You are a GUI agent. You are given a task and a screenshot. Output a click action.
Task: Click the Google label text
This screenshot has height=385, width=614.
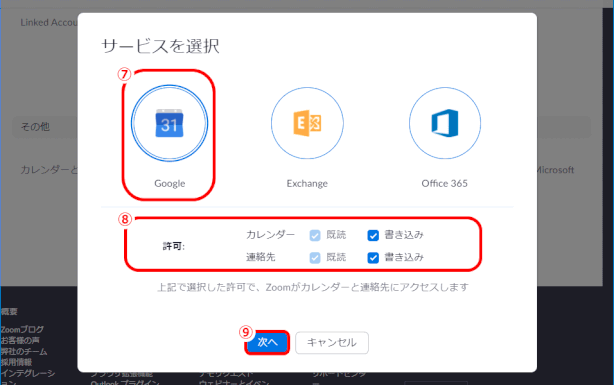click(x=170, y=183)
